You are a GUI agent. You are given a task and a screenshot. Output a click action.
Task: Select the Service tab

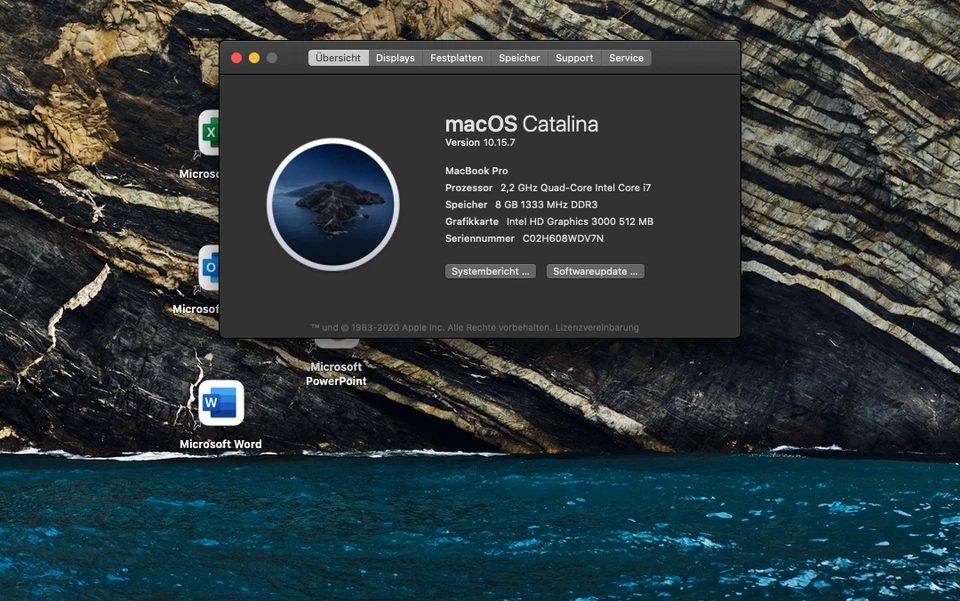pos(626,58)
